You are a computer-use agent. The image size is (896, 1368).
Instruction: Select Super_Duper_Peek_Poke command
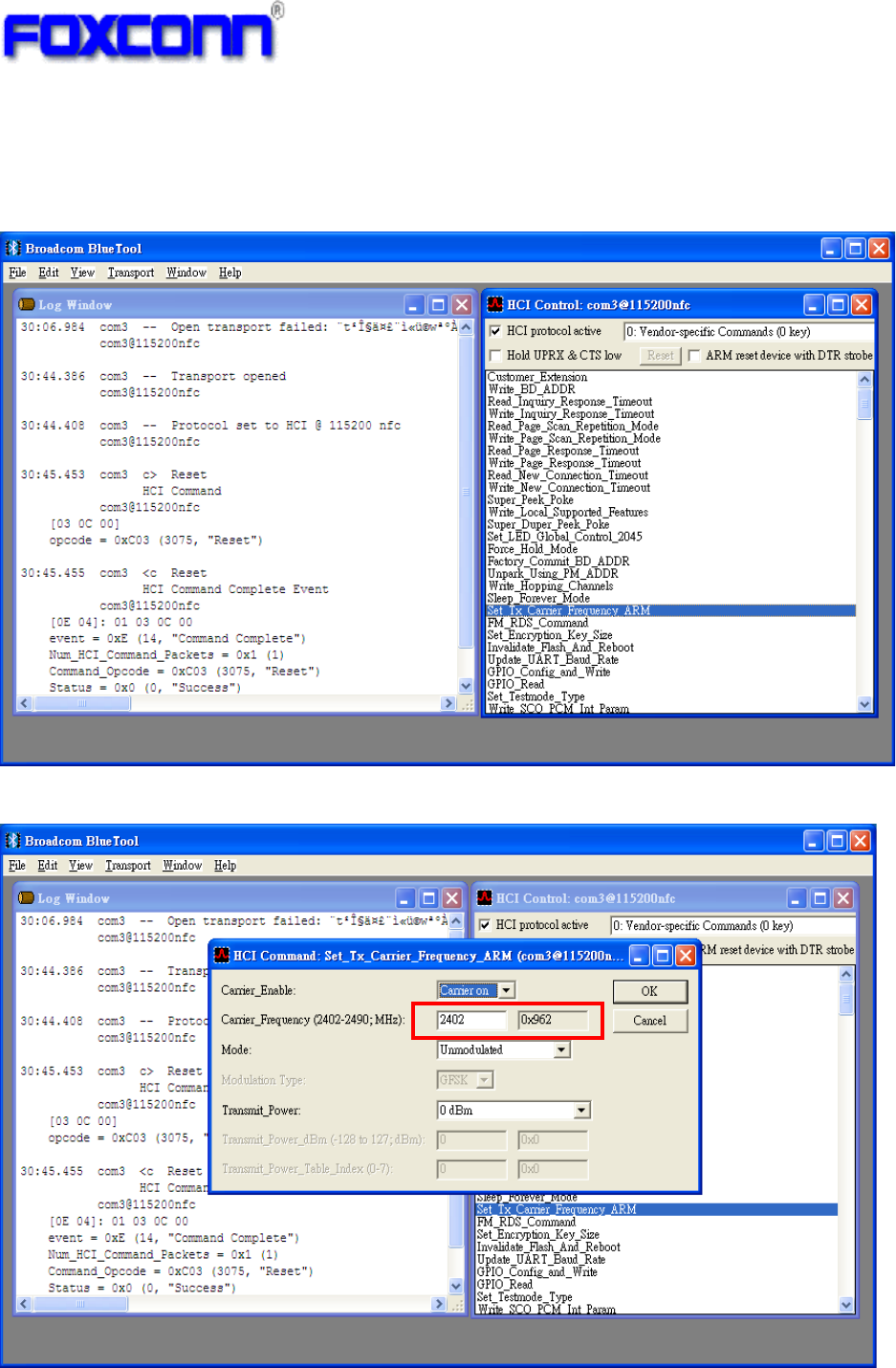point(548,524)
